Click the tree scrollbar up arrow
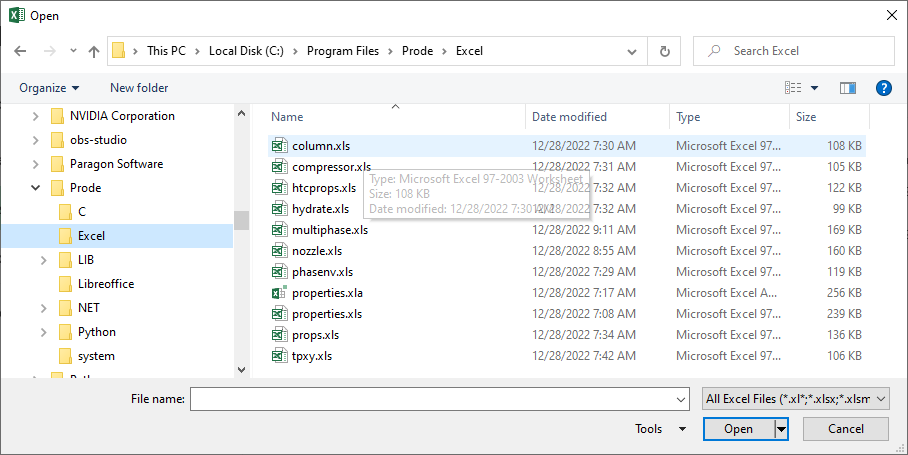908x455 pixels. pyautogui.click(x=241, y=114)
